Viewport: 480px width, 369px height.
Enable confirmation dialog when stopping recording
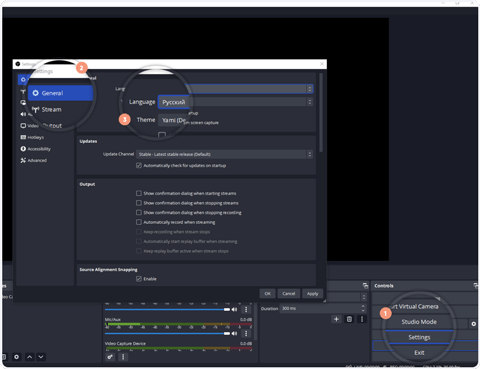pos(139,212)
